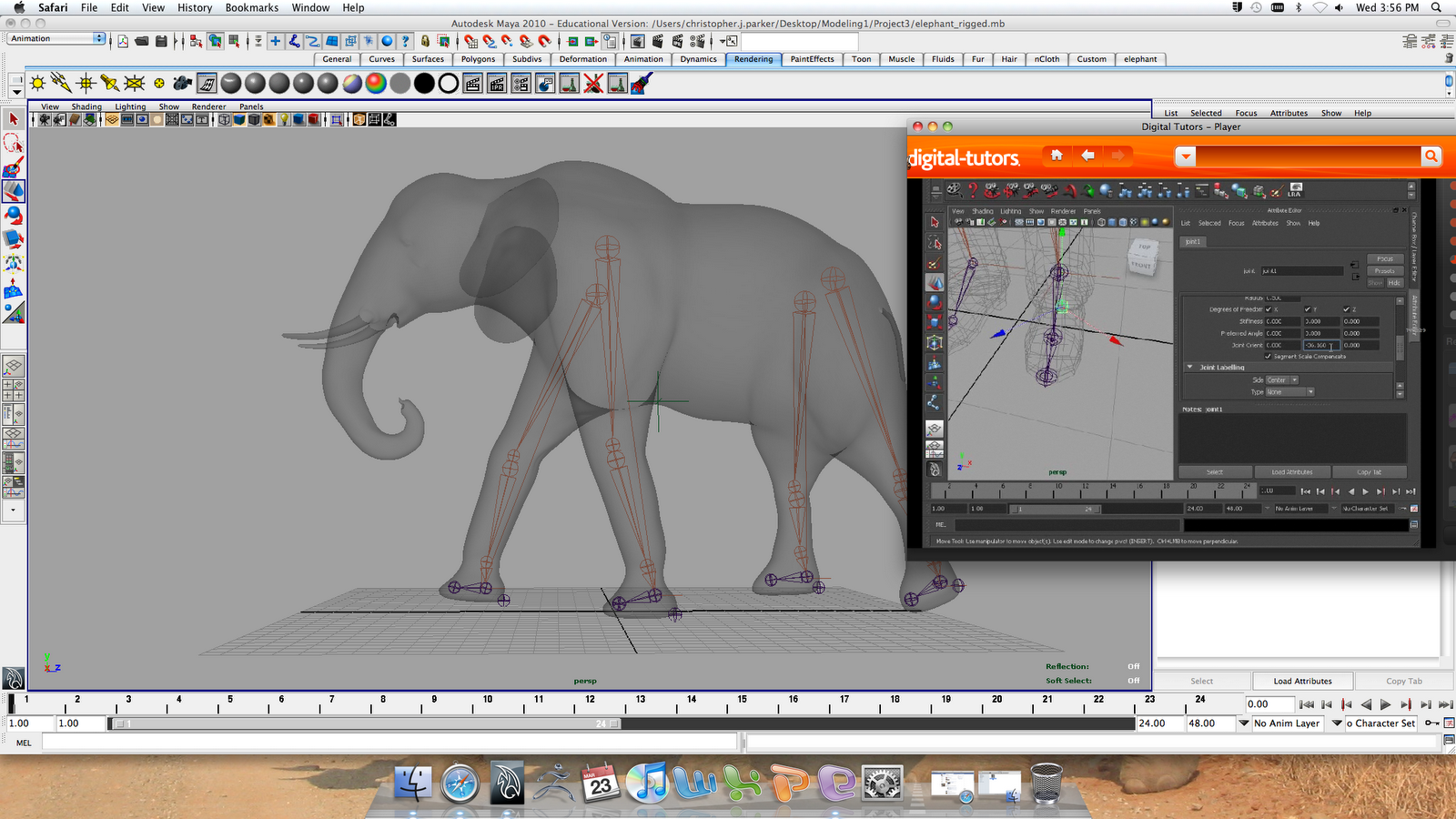1456x819 pixels.
Task: Switch to the Deformation shelf tab
Action: coord(582,59)
